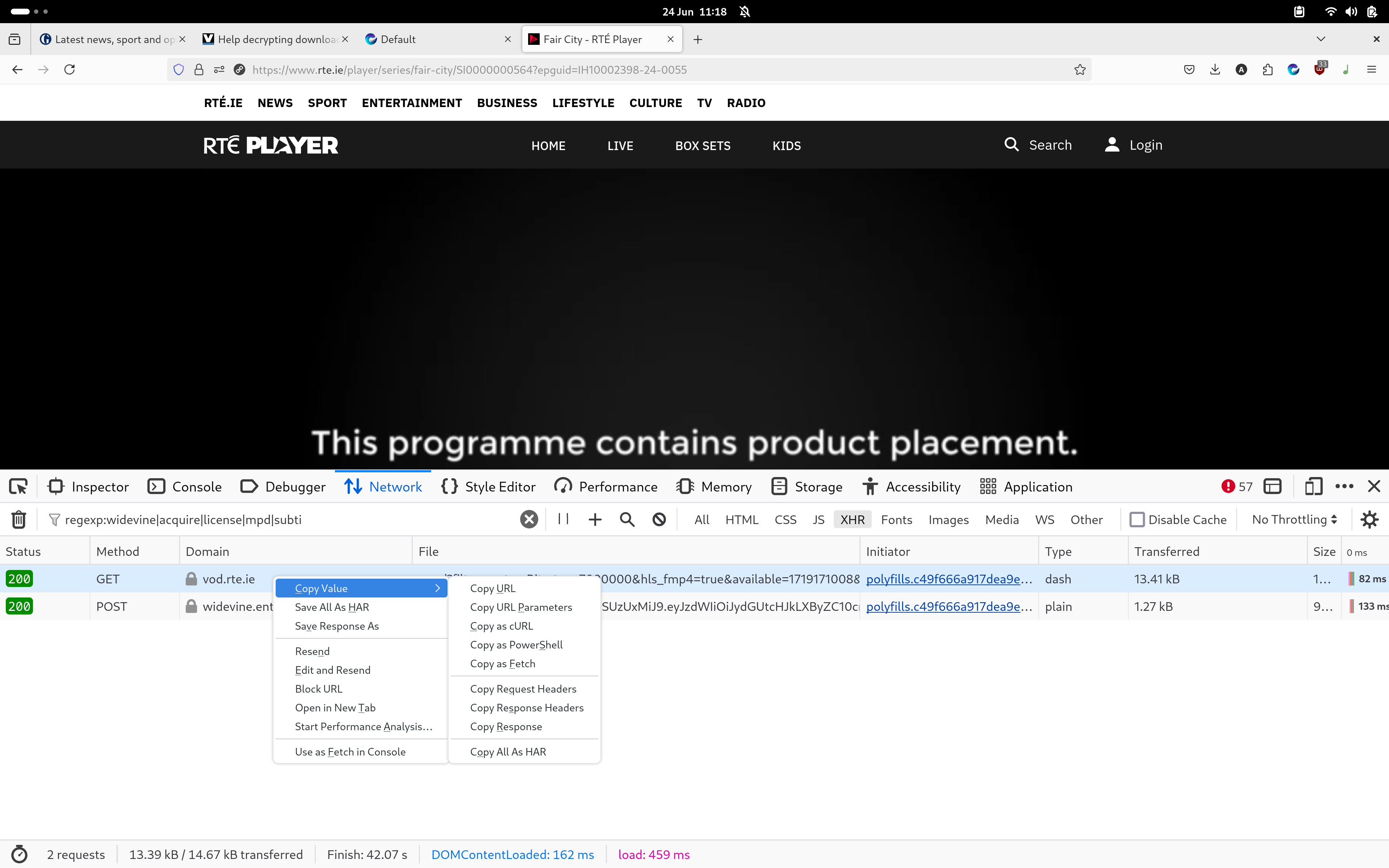Pause network recording
The image size is (1389, 868).
[x=563, y=520]
